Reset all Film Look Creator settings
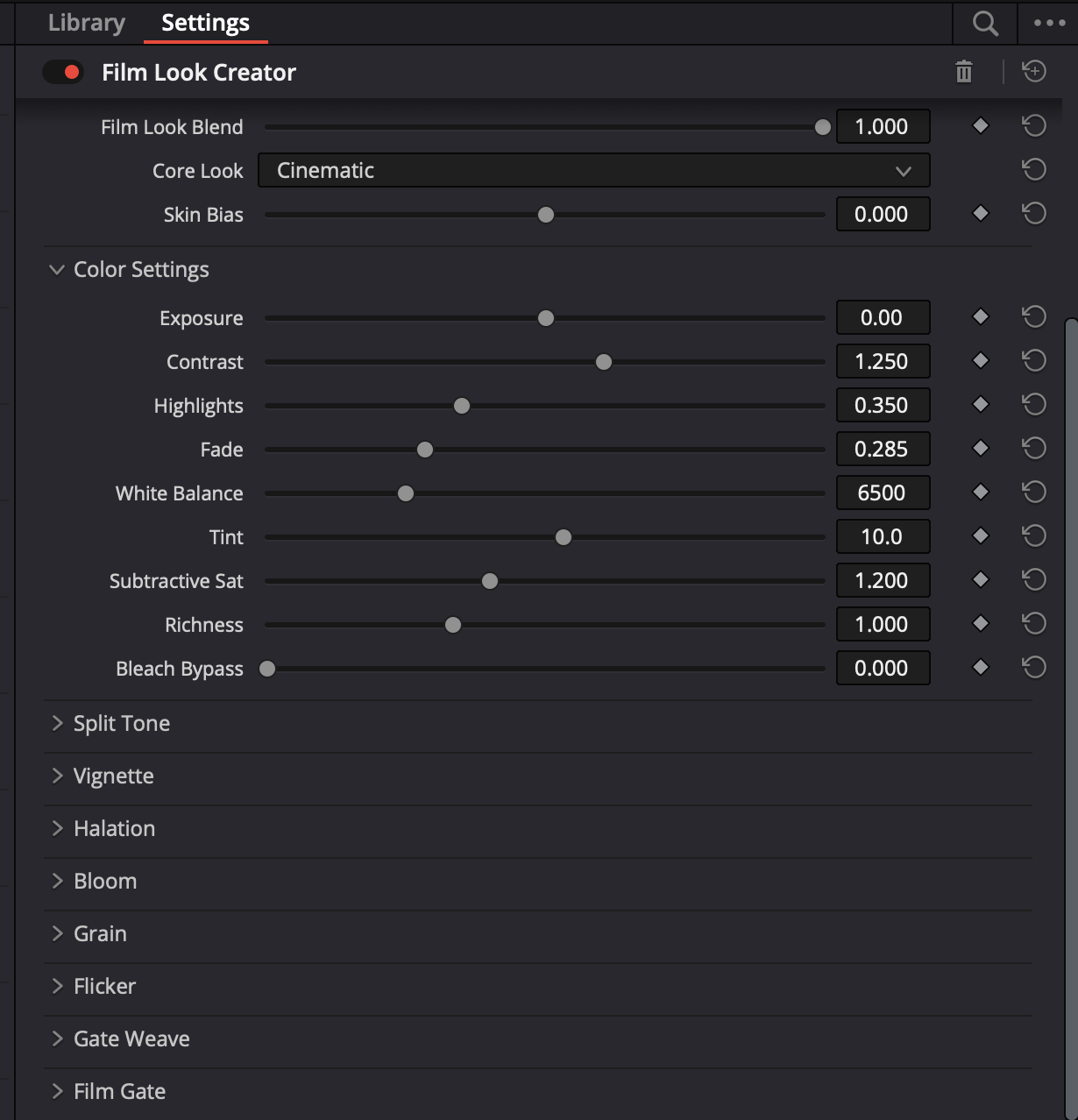Viewport: 1078px width, 1120px height. coord(1034,72)
